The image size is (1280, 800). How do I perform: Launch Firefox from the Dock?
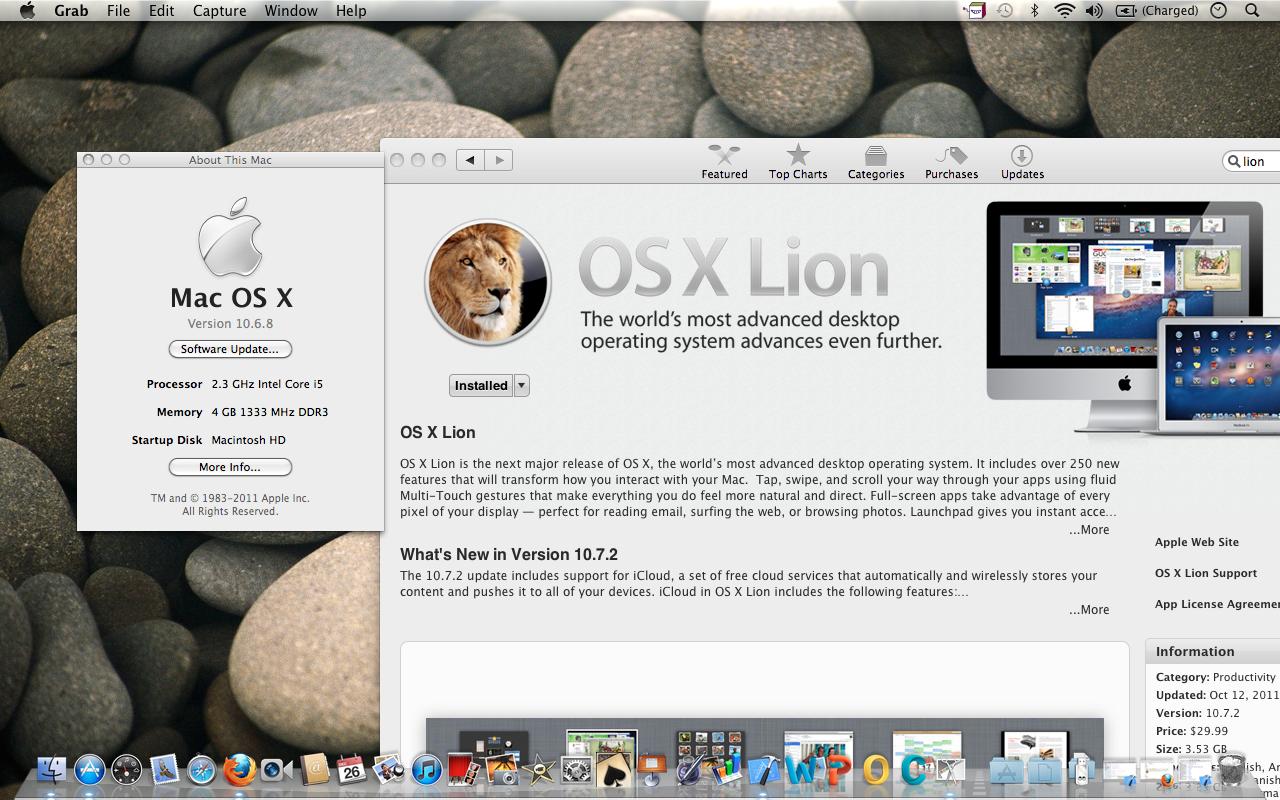[239, 769]
